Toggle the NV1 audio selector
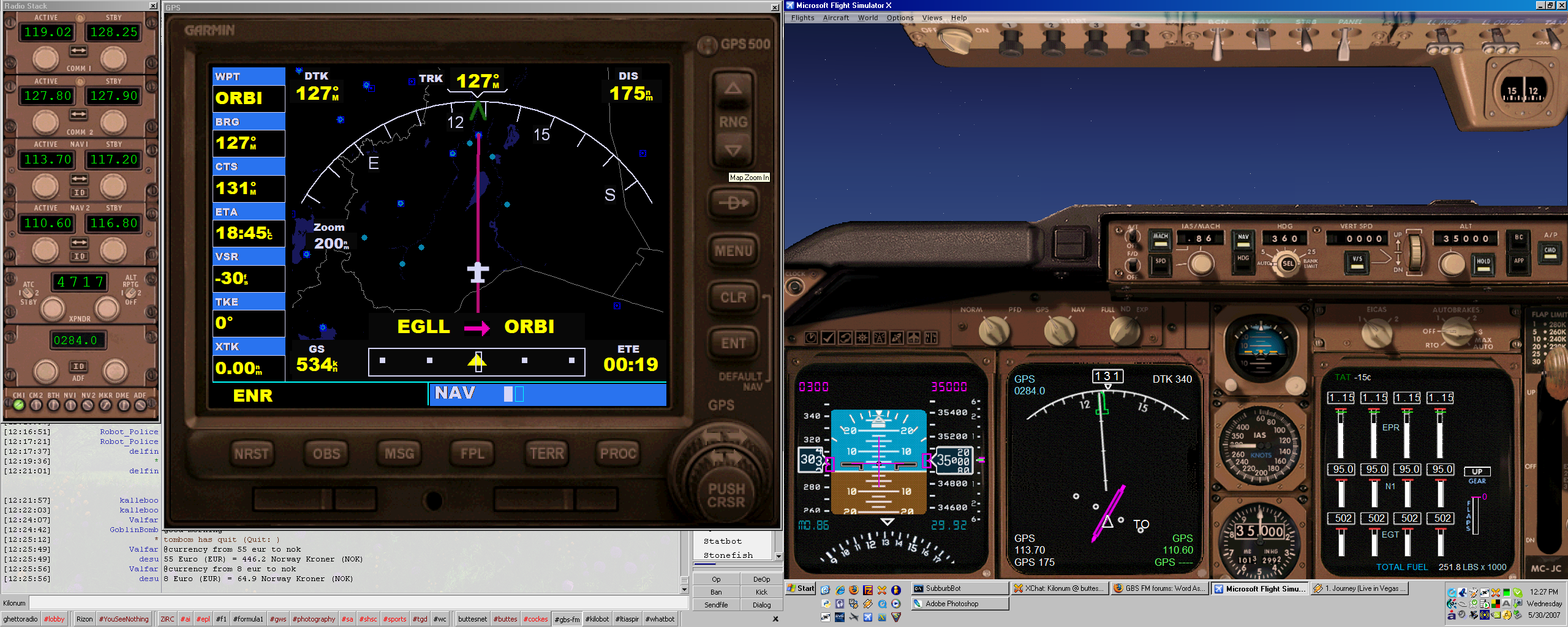 (x=70, y=404)
